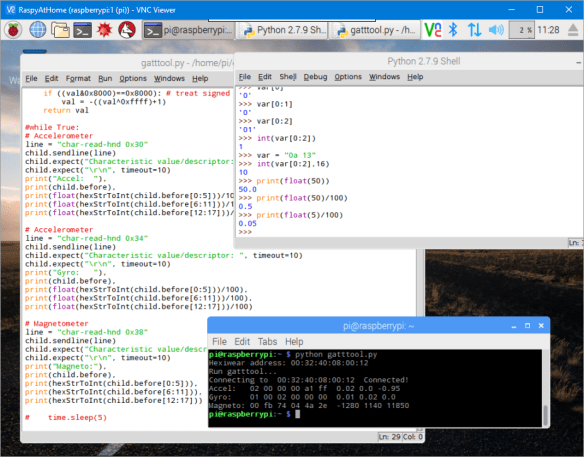Launch the terminal icon in the panel
This screenshot has width=584, height=457.
(x=83, y=30)
